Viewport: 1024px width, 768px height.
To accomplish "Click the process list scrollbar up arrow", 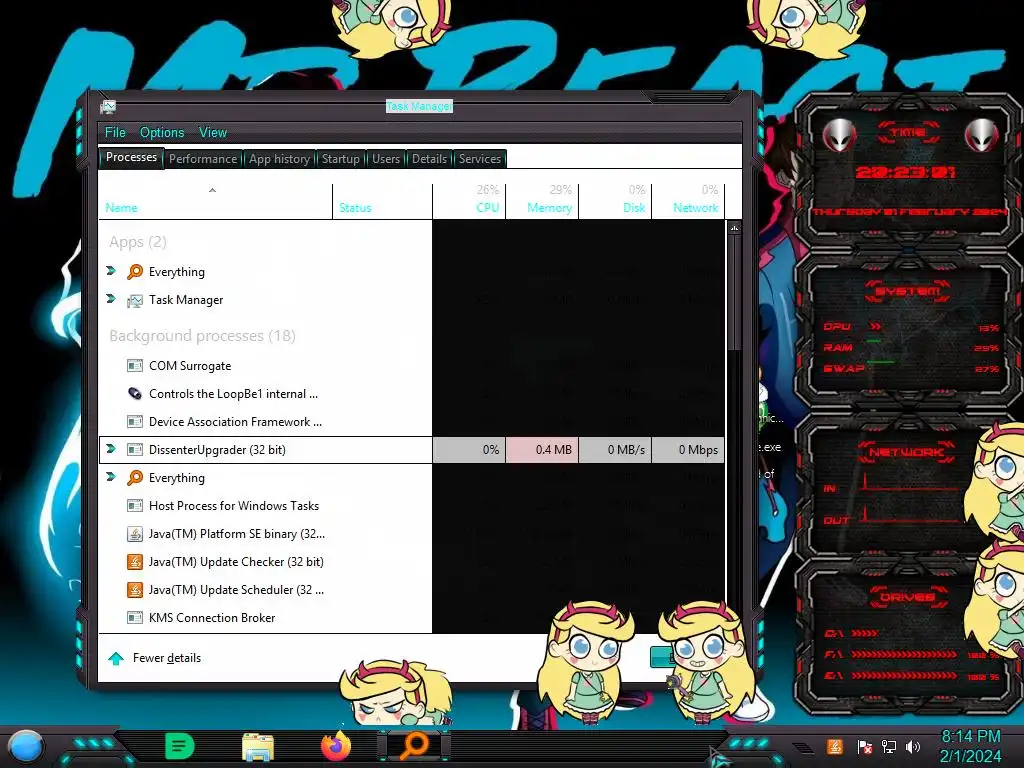I will pyautogui.click(x=735, y=229).
